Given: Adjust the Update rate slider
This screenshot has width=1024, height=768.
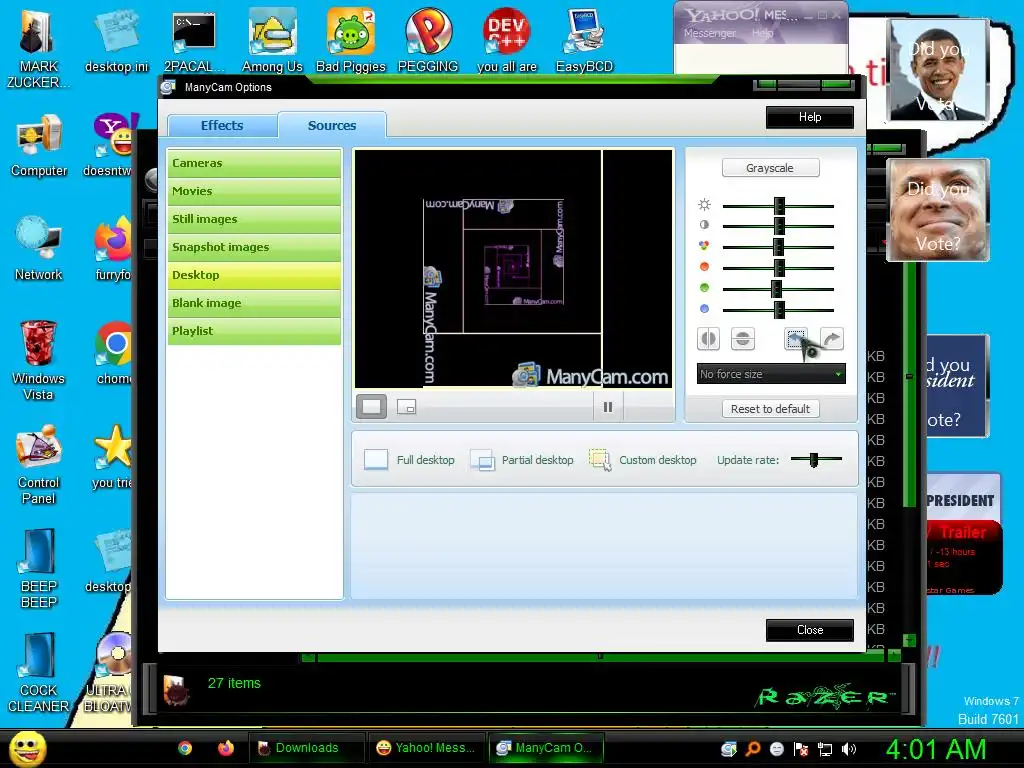Looking at the screenshot, I should click(814, 460).
